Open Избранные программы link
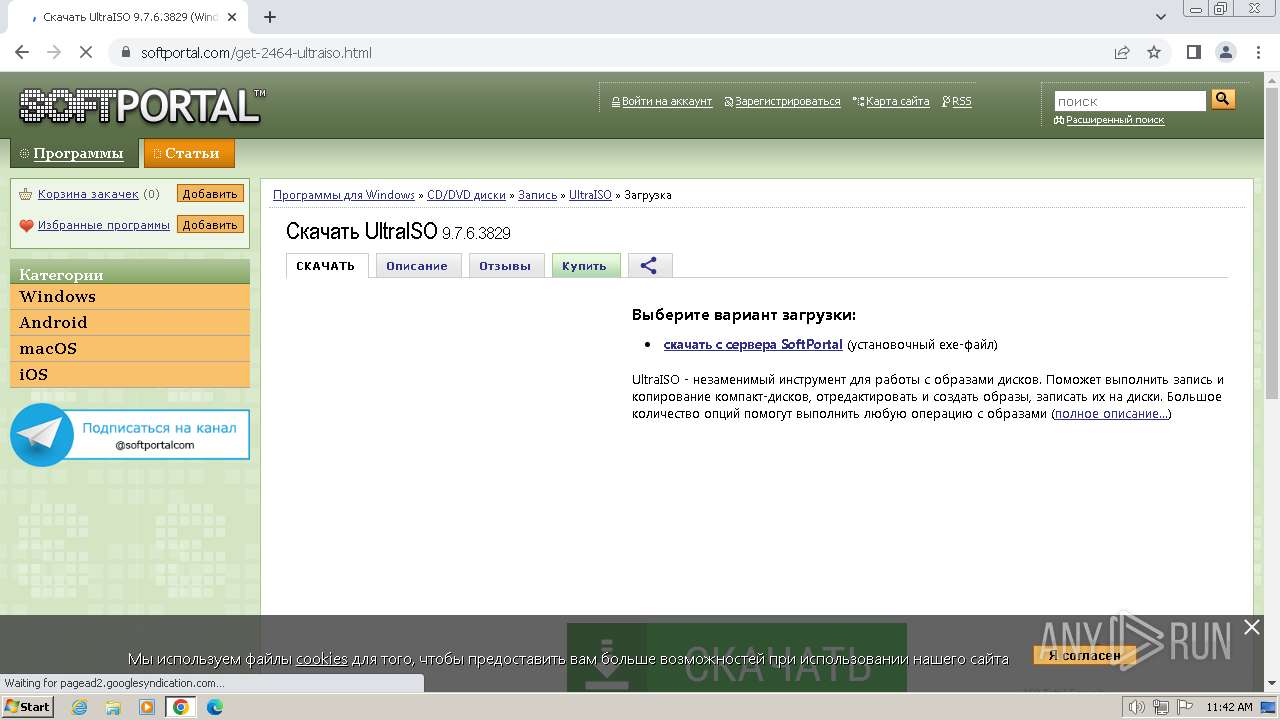The height and width of the screenshot is (720, 1280). click(104, 225)
